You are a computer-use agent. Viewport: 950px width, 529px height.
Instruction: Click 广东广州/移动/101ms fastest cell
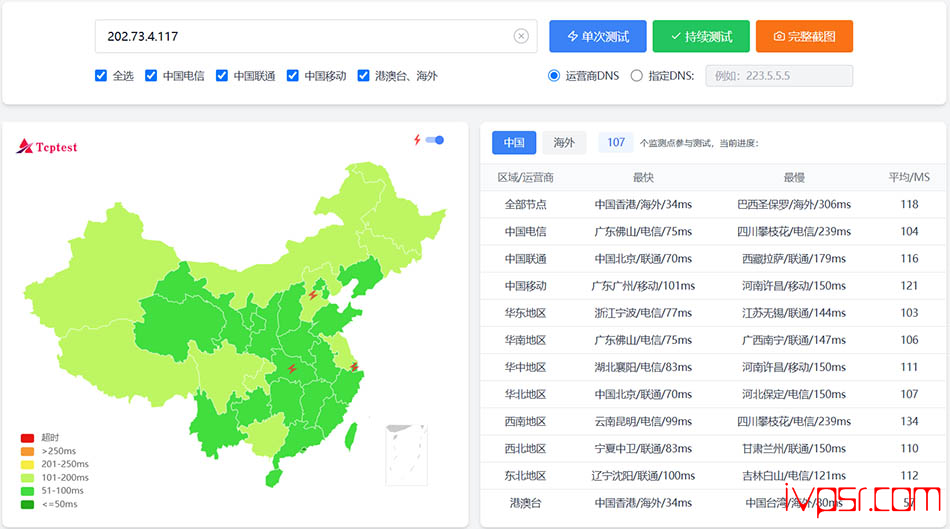[643, 286]
